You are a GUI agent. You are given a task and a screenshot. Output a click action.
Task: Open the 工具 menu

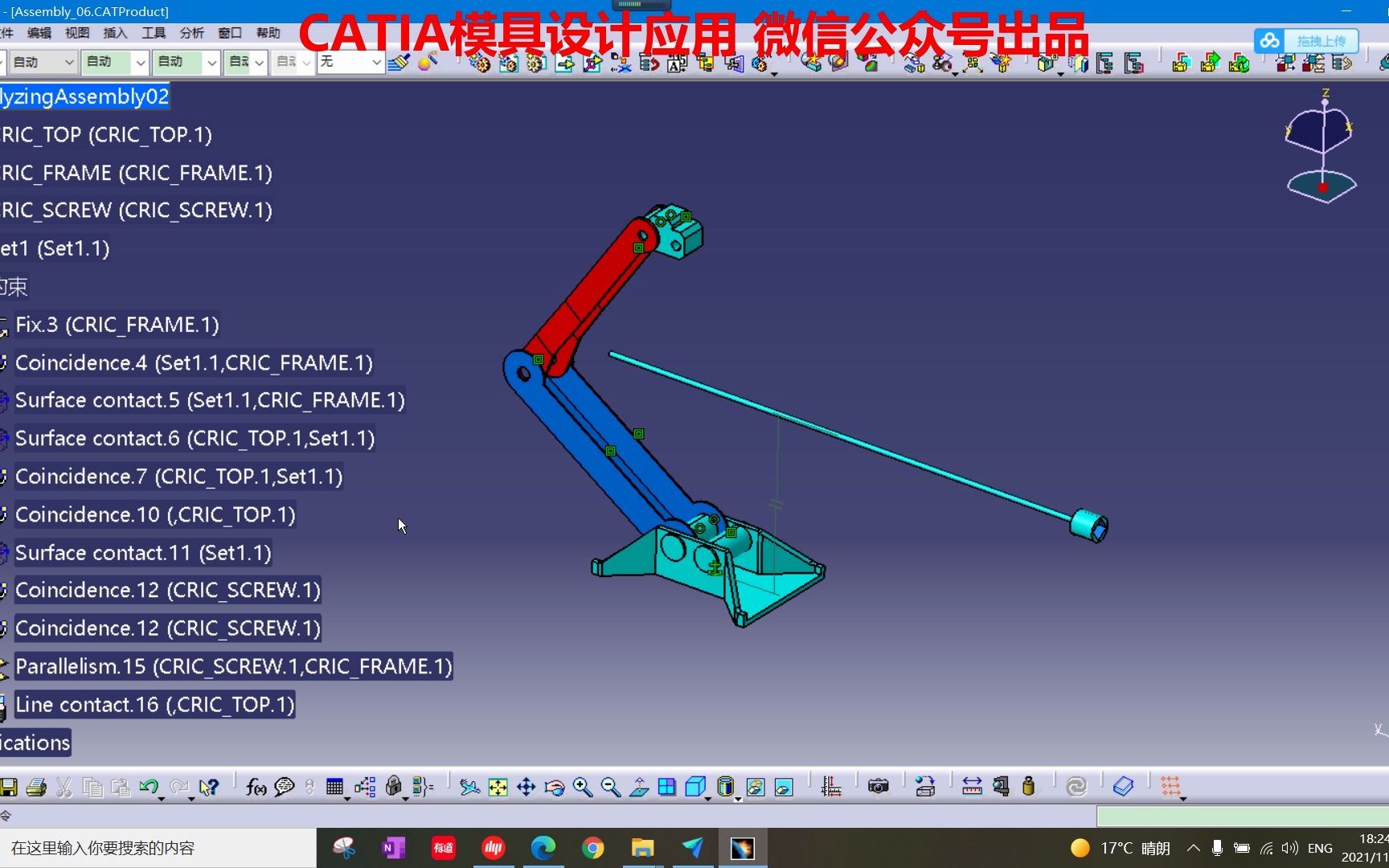pyautogui.click(x=154, y=33)
